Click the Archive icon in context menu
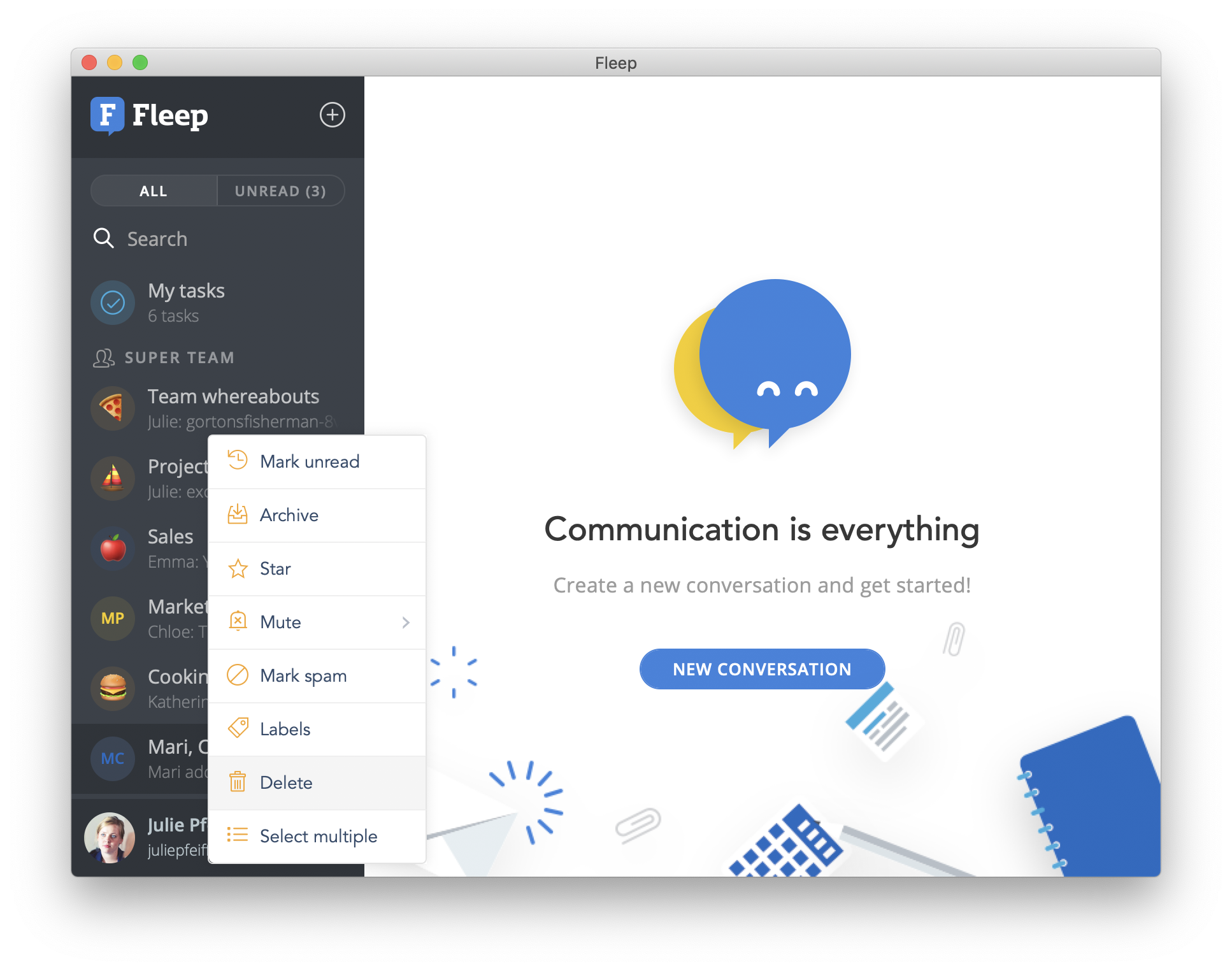Viewport: 1232px width, 971px height. [x=237, y=515]
